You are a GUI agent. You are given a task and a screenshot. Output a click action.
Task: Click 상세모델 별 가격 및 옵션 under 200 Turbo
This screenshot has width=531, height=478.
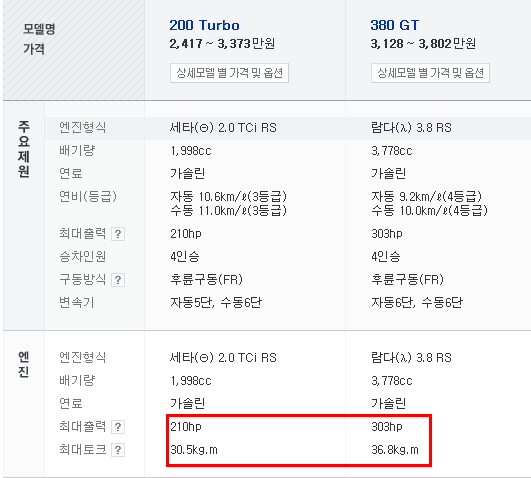[229, 73]
